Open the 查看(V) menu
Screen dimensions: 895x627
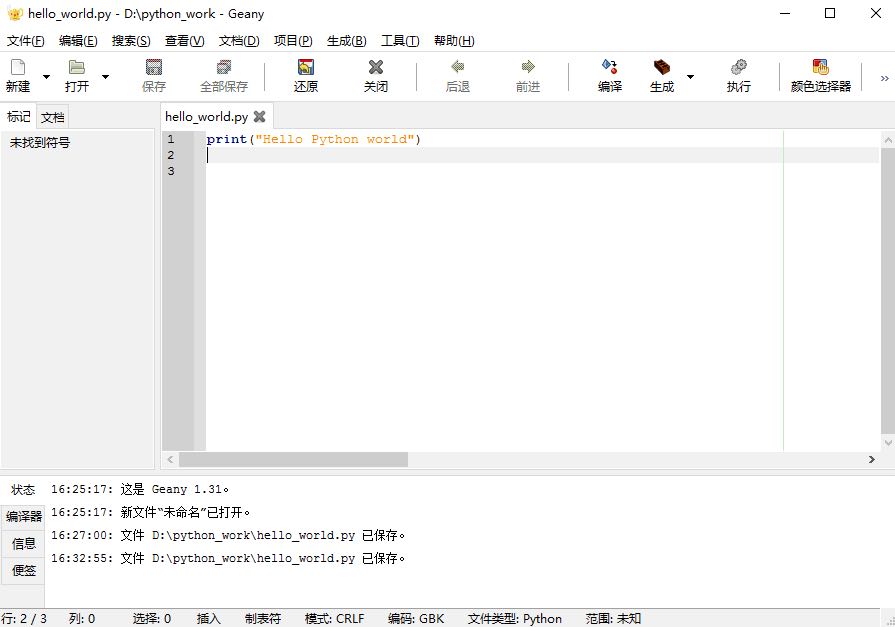click(x=184, y=41)
